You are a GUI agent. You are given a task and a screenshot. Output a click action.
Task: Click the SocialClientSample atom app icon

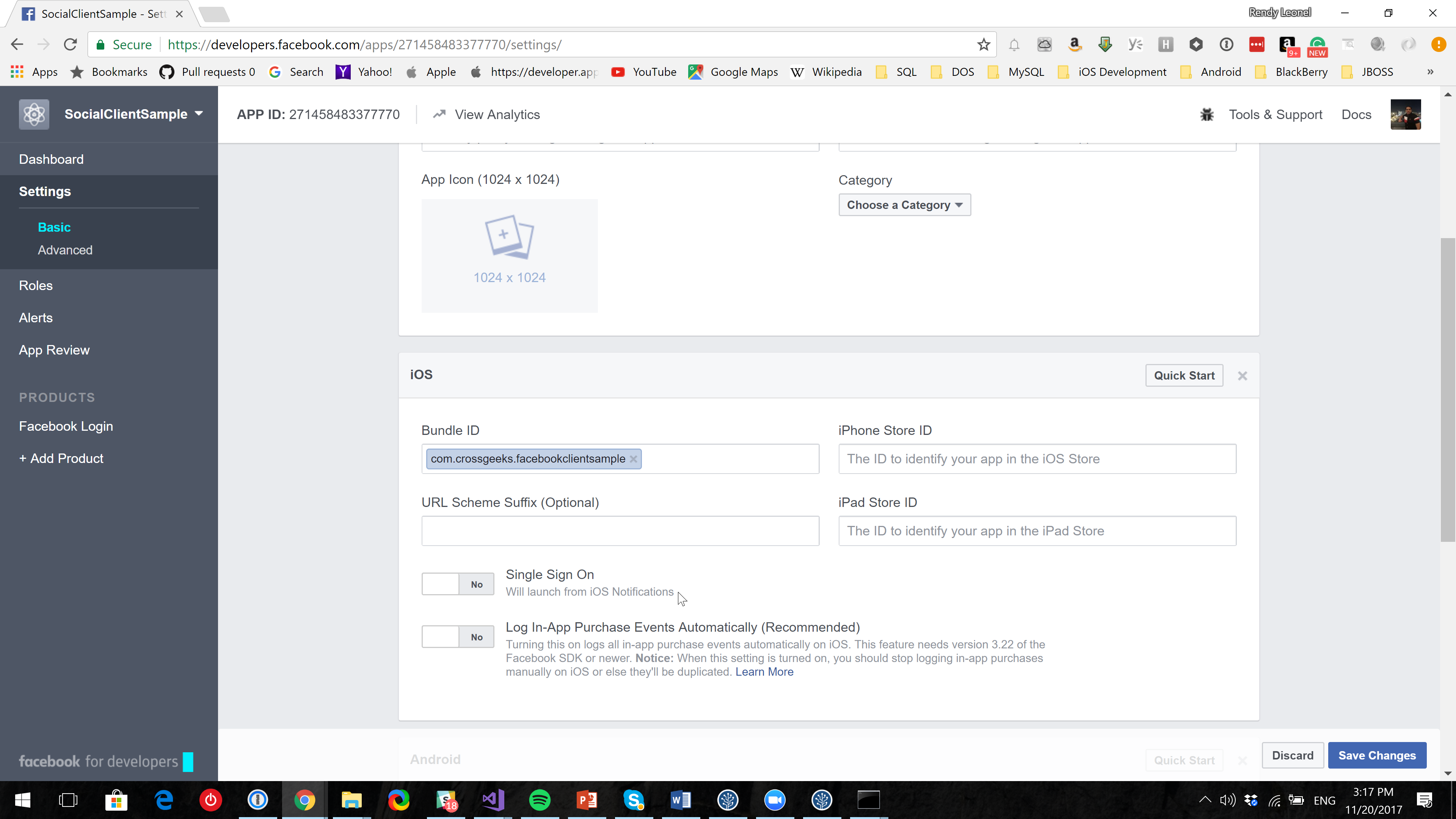pyautogui.click(x=34, y=114)
